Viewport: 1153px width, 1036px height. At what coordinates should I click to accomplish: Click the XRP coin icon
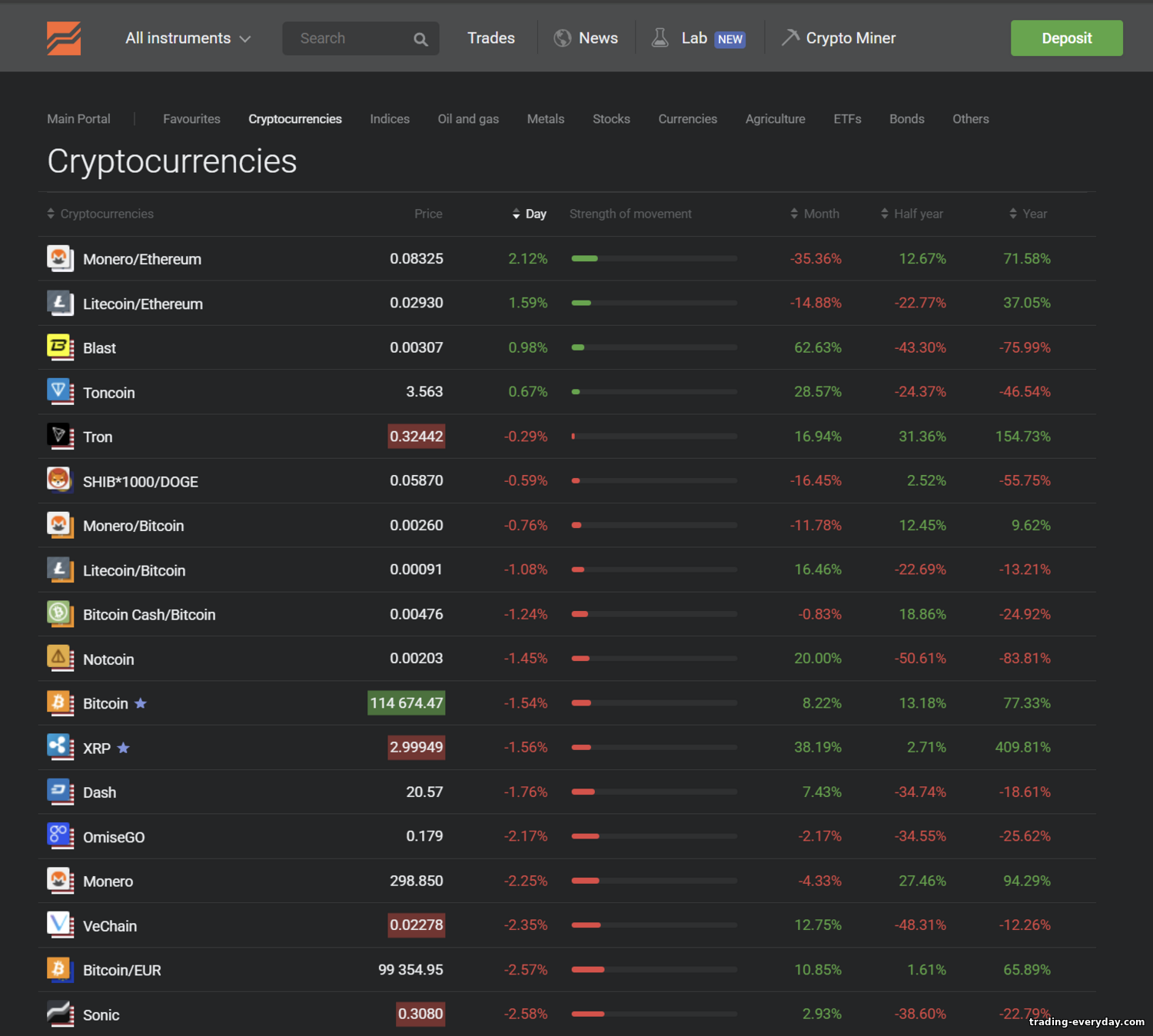click(60, 747)
